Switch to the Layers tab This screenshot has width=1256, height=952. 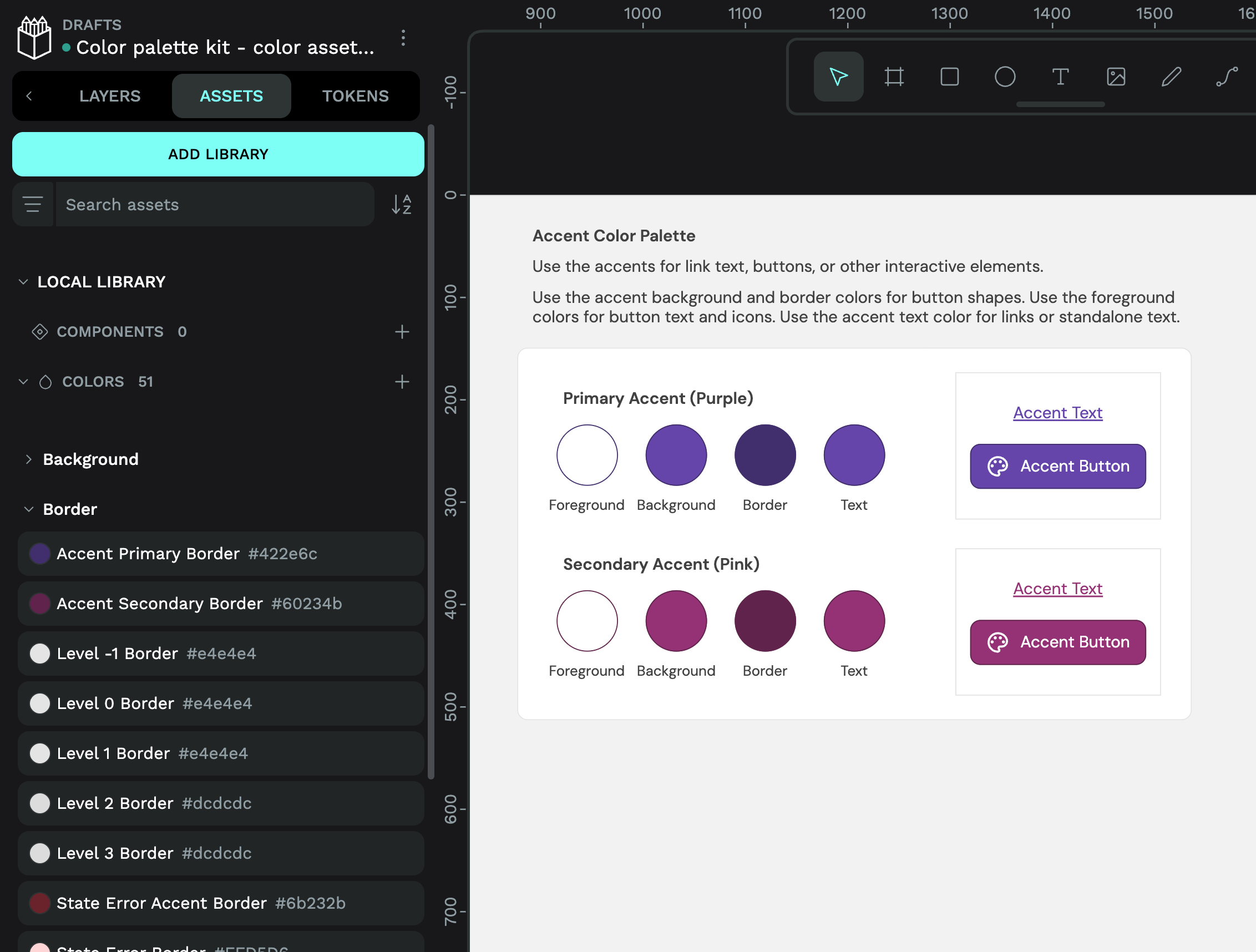coord(110,96)
